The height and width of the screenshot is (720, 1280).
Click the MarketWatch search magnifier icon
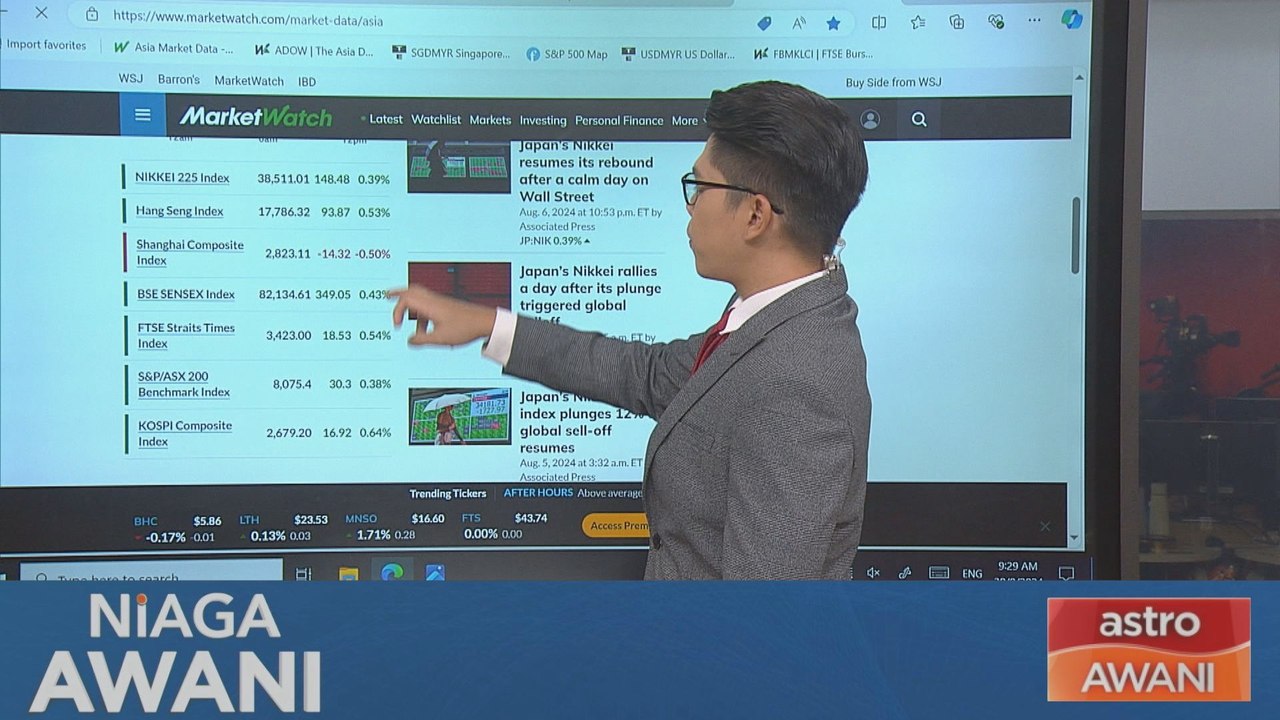[x=919, y=120]
